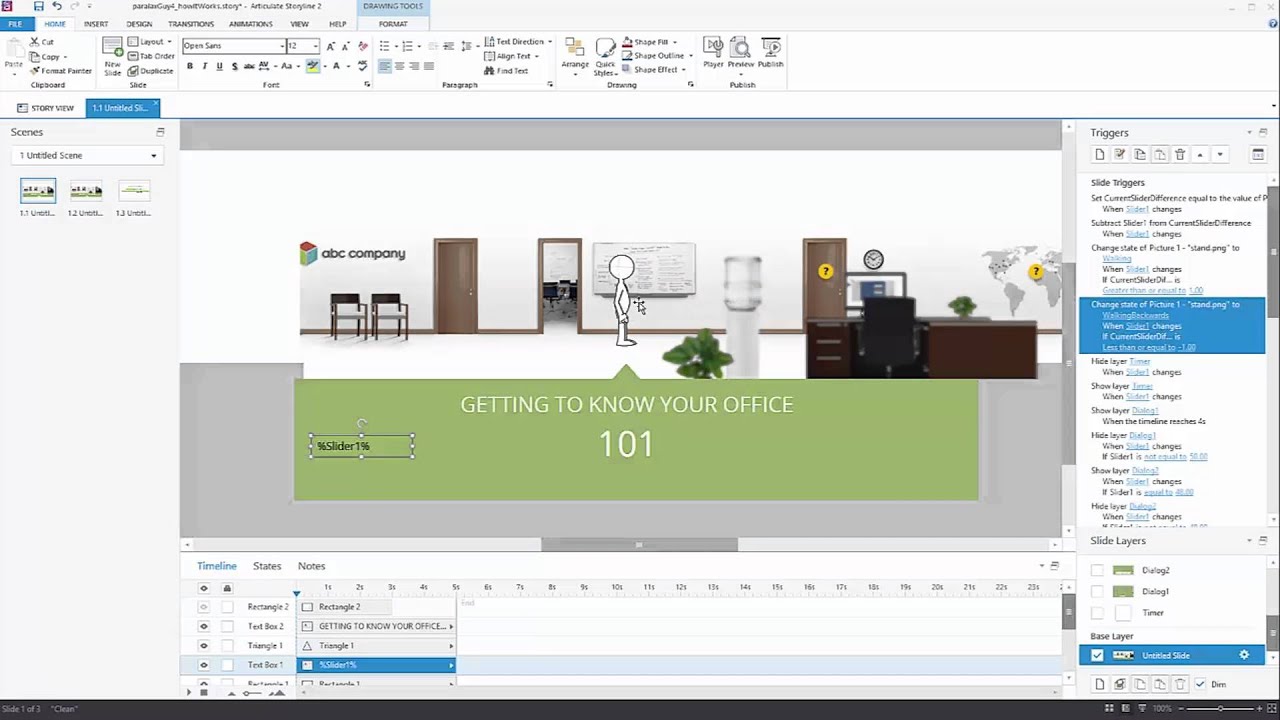Open Quick Styles gallery
Screen dimensions: 1280x720
click(605, 57)
